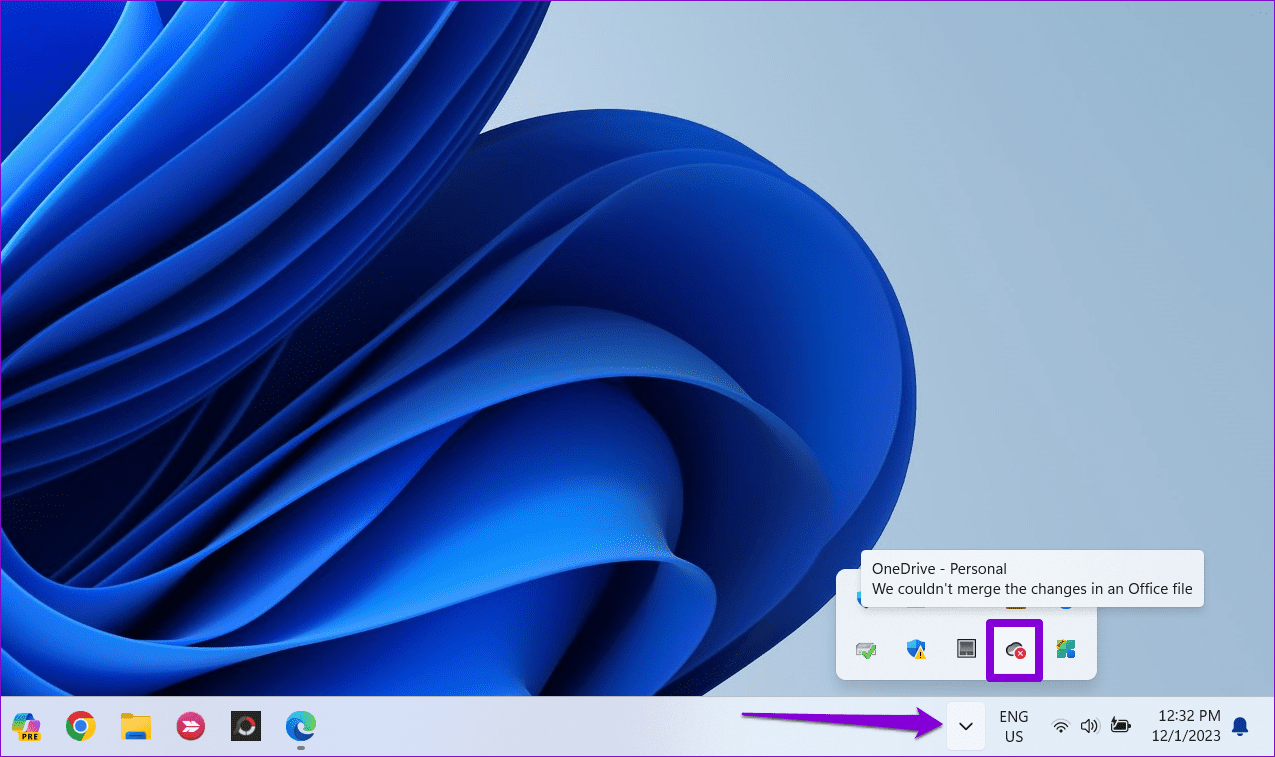Click the touch keyboard tray icon
This screenshot has width=1275, height=757.
click(x=965, y=649)
